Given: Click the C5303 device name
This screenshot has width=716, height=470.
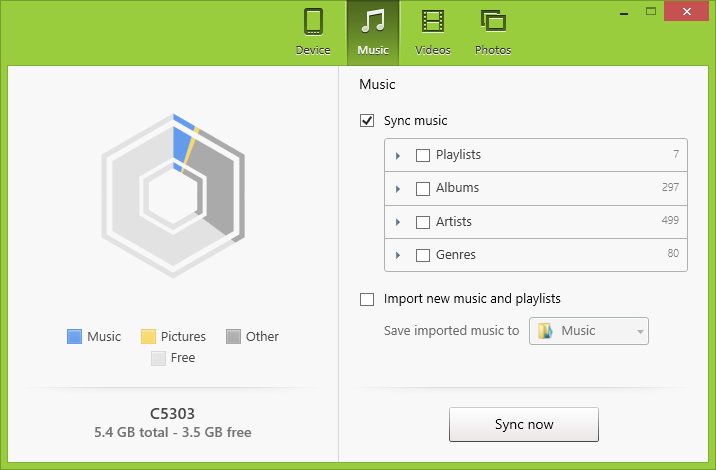Looking at the screenshot, I should (x=173, y=413).
